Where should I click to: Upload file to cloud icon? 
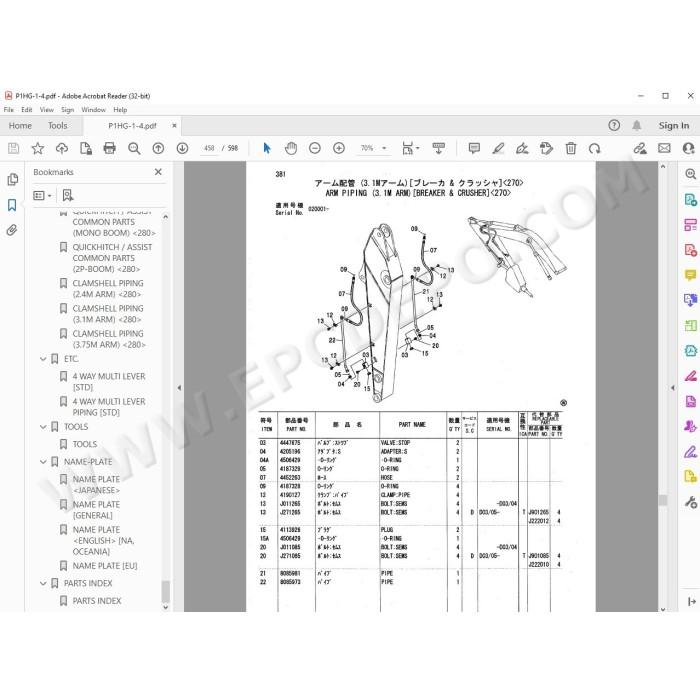tap(62, 148)
